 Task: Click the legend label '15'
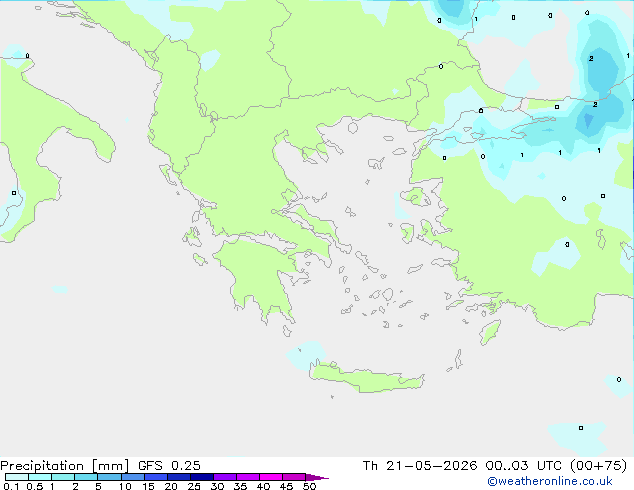148,486
